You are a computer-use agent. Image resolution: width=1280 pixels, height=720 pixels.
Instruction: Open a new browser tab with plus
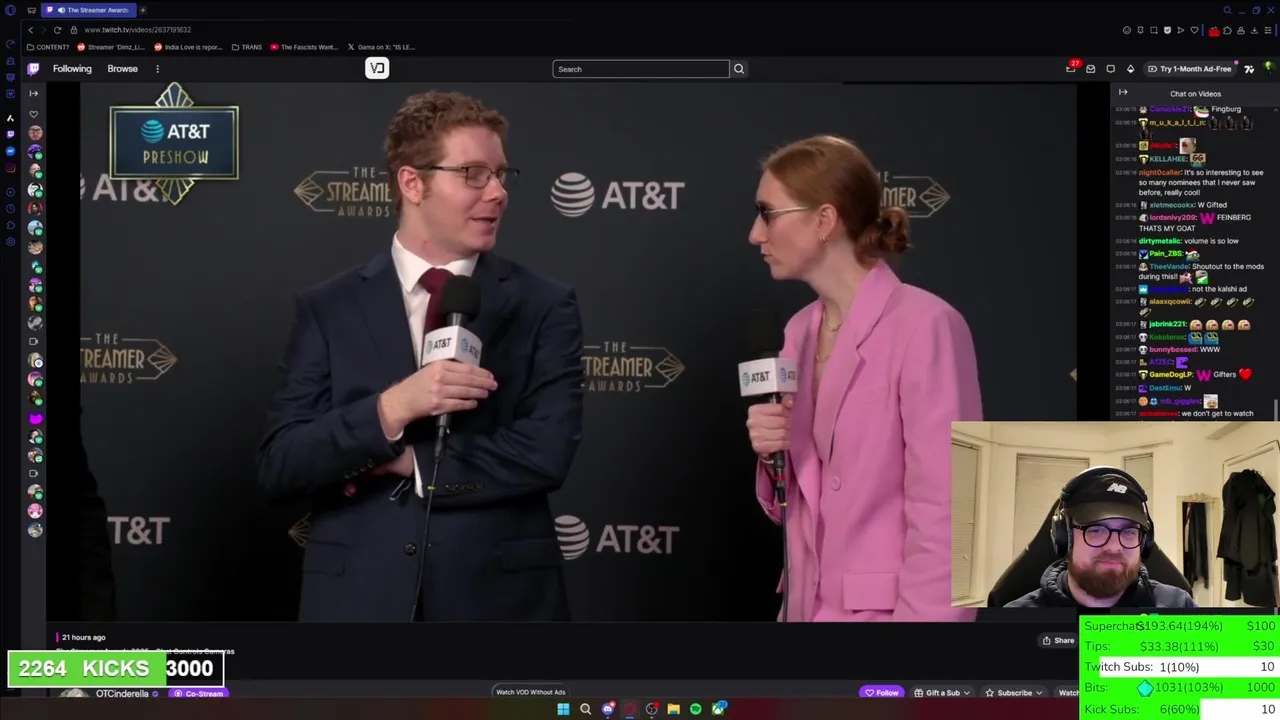tap(143, 10)
